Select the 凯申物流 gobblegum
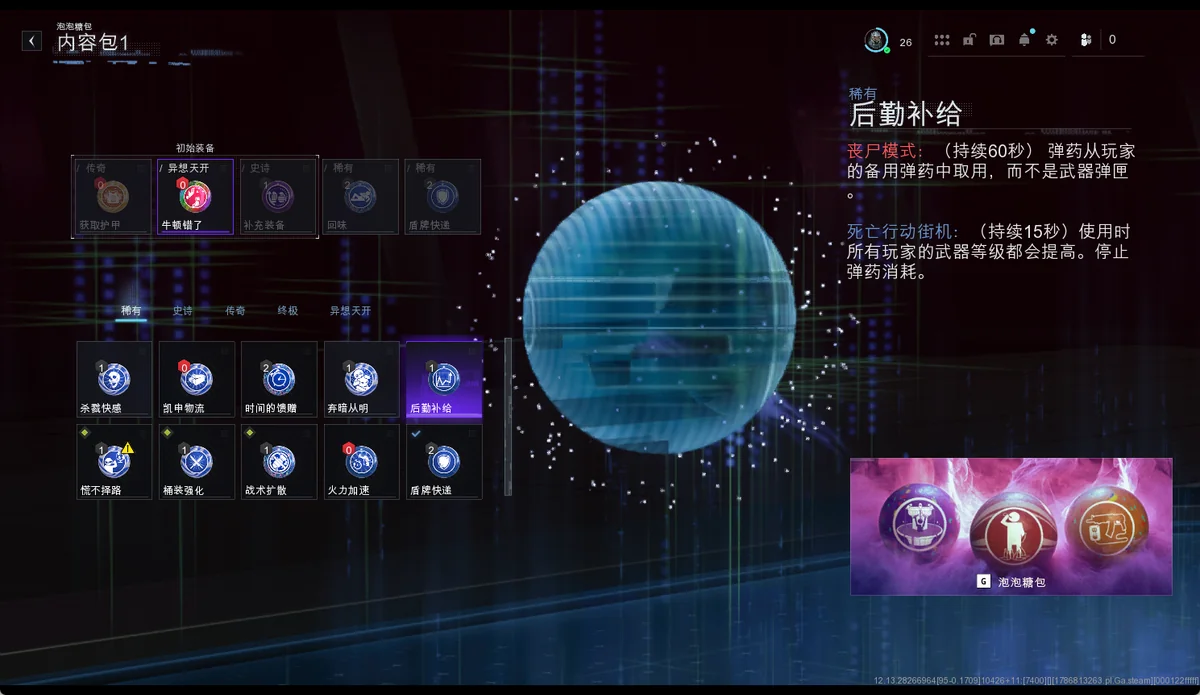This screenshot has width=1200, height=695. click(x=197, y=380)
